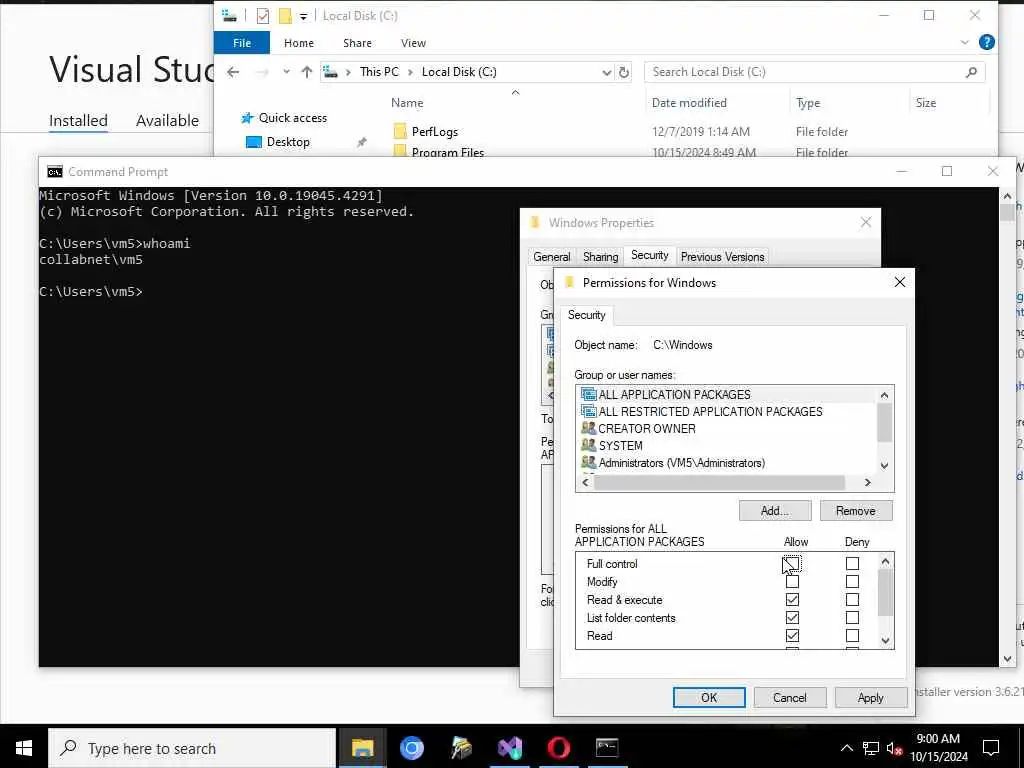This screenshot has width=1024, height=768.
Task: Open the network tray icon
Action: coord(871,748)
